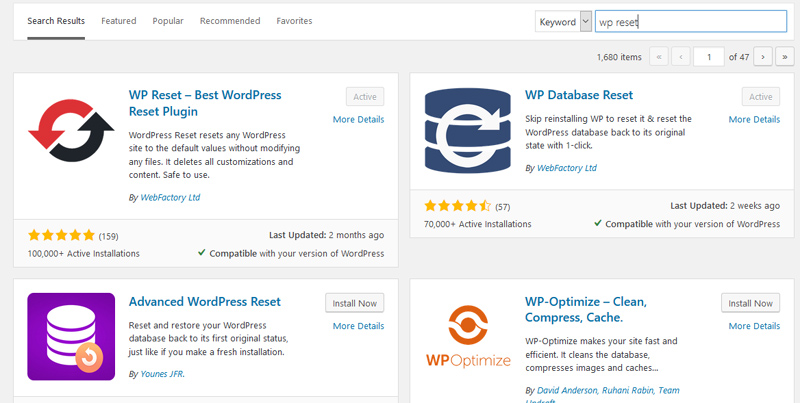This screenshot has height=403, width=800.
Task: Switch to the Search Results tab
Action: click(56, 21)
